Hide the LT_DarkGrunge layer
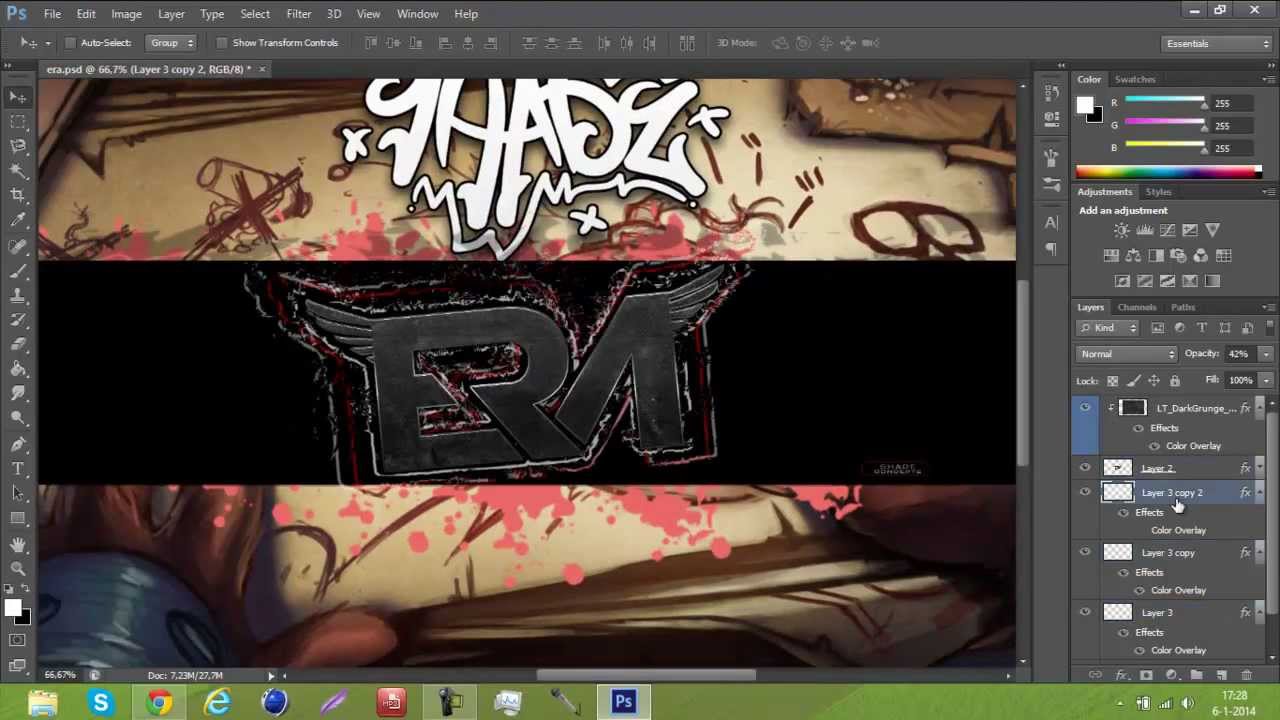 (x=1085, y=408)
